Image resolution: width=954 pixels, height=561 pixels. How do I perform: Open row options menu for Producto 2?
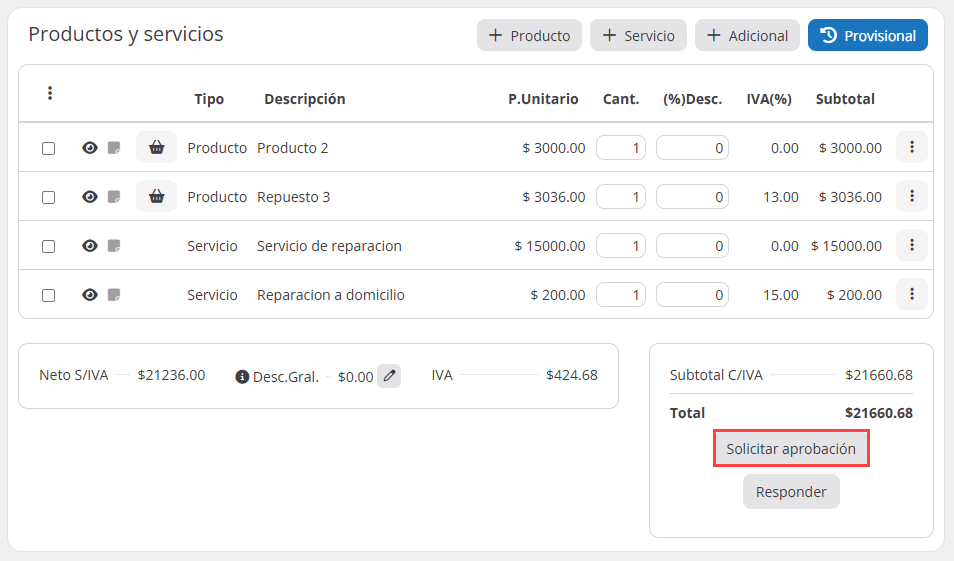tap(911, 147)
